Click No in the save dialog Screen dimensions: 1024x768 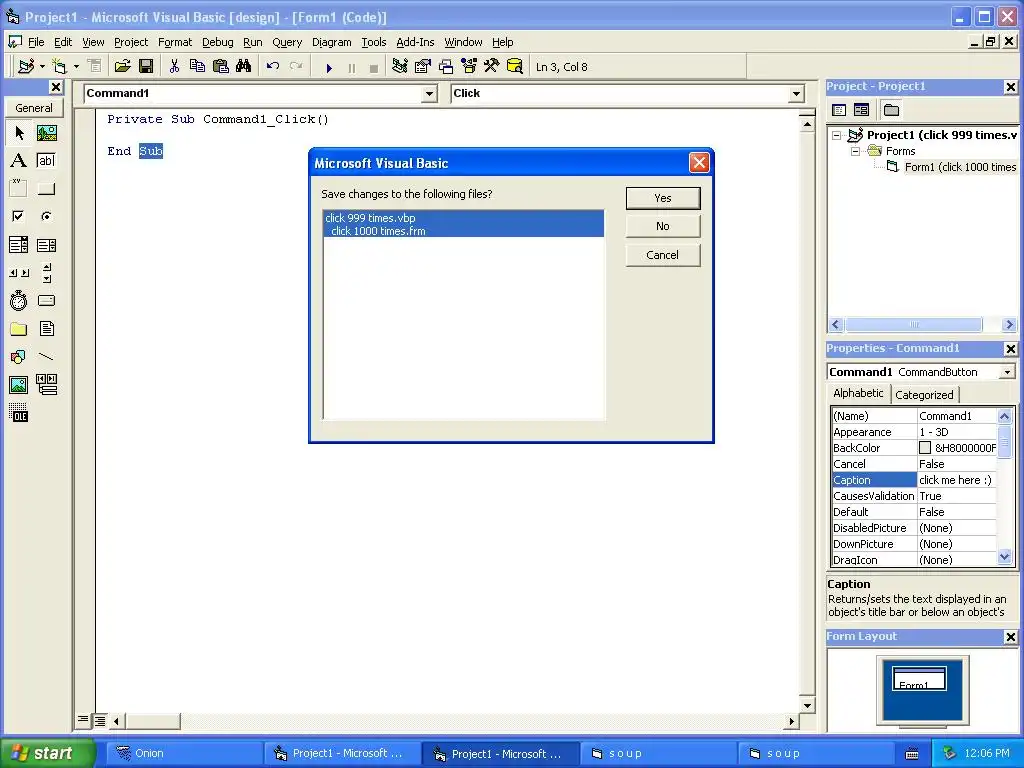pos(663,226)
